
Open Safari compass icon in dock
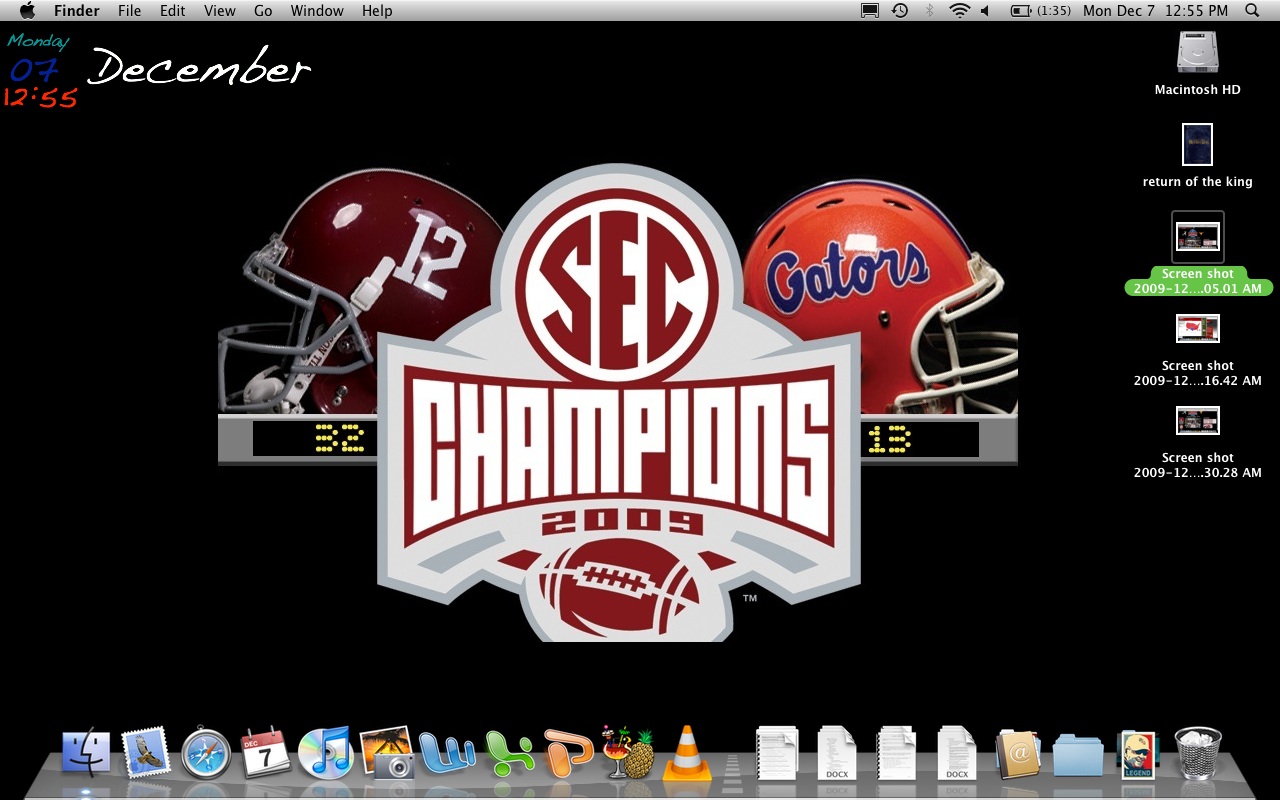click(x=207, y=754)
